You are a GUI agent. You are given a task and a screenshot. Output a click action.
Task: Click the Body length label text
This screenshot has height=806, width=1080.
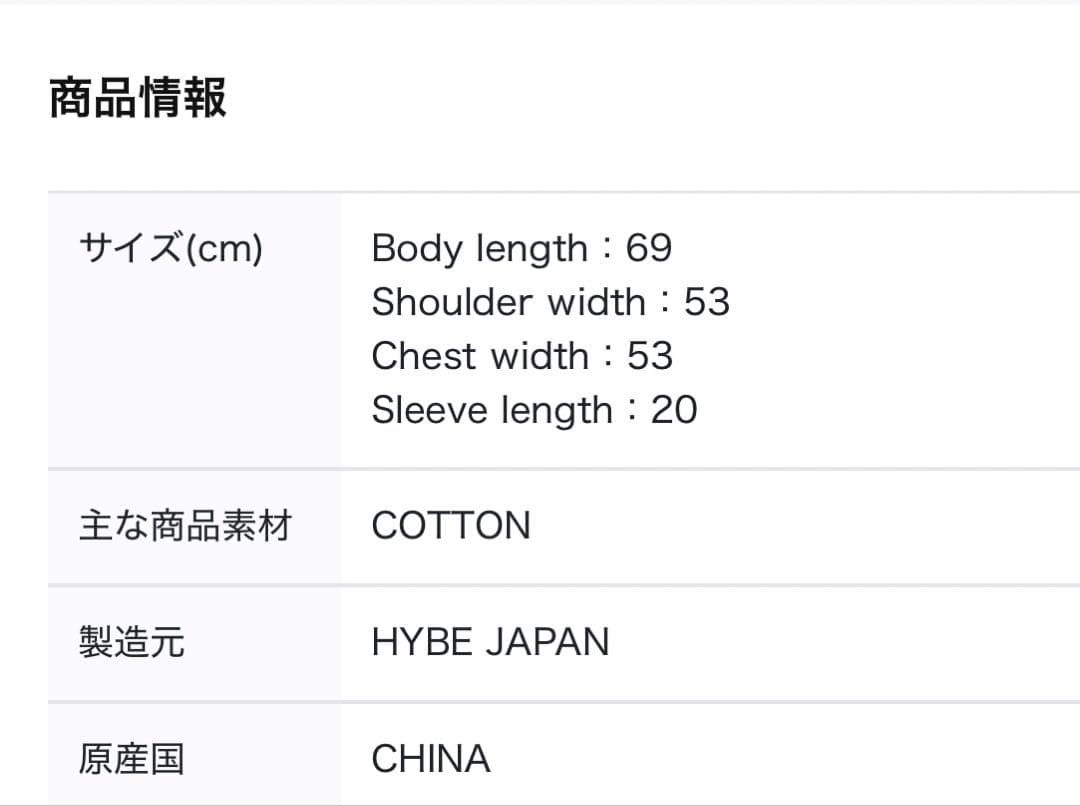point(480,248)
